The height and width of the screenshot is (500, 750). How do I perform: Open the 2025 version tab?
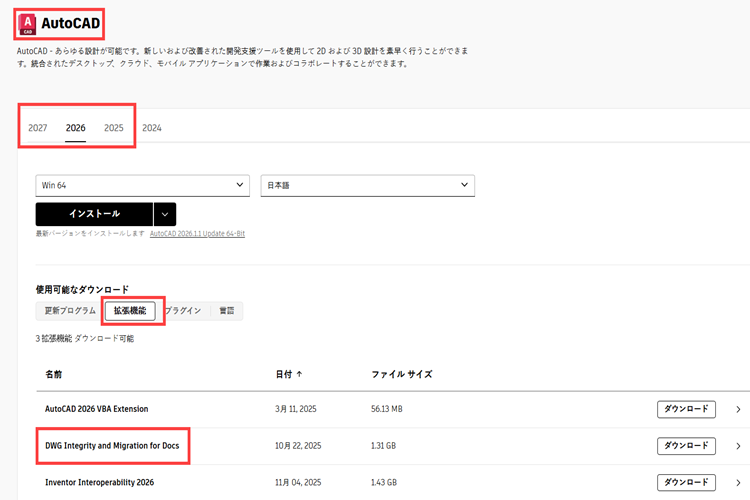114,128
